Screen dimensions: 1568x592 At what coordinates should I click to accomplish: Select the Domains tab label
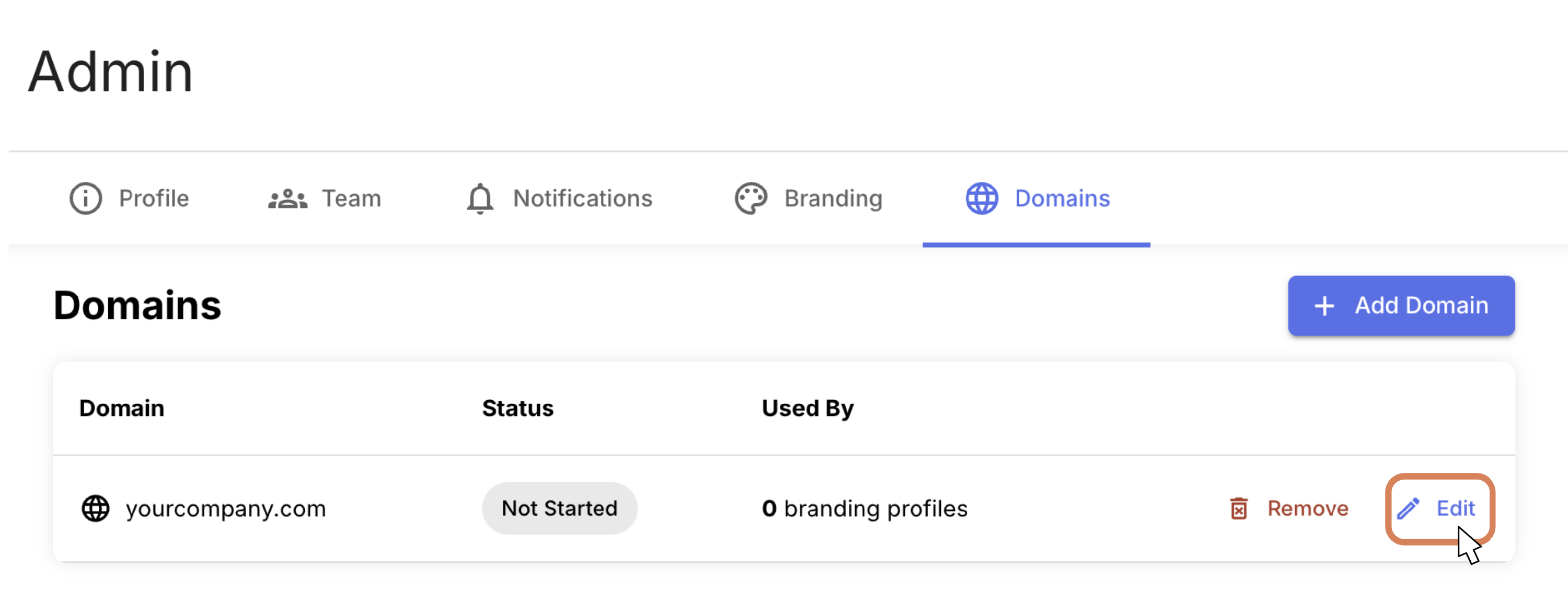[x=1062, y=199]
